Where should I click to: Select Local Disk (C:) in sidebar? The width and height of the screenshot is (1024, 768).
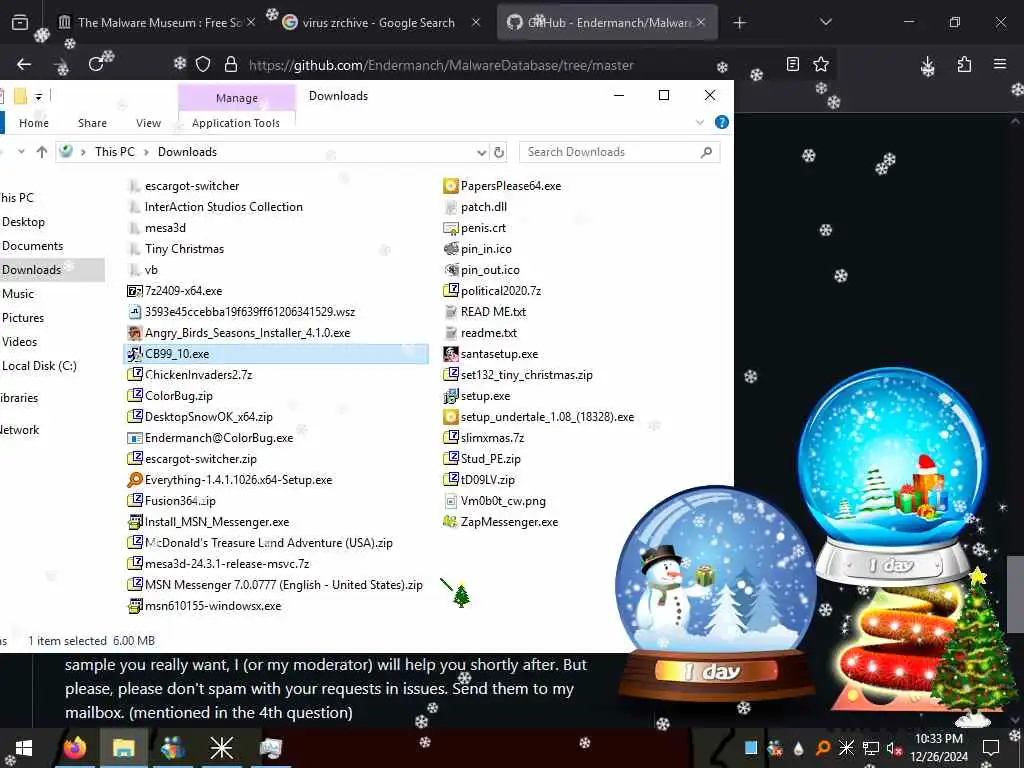(x=39, y=366)
